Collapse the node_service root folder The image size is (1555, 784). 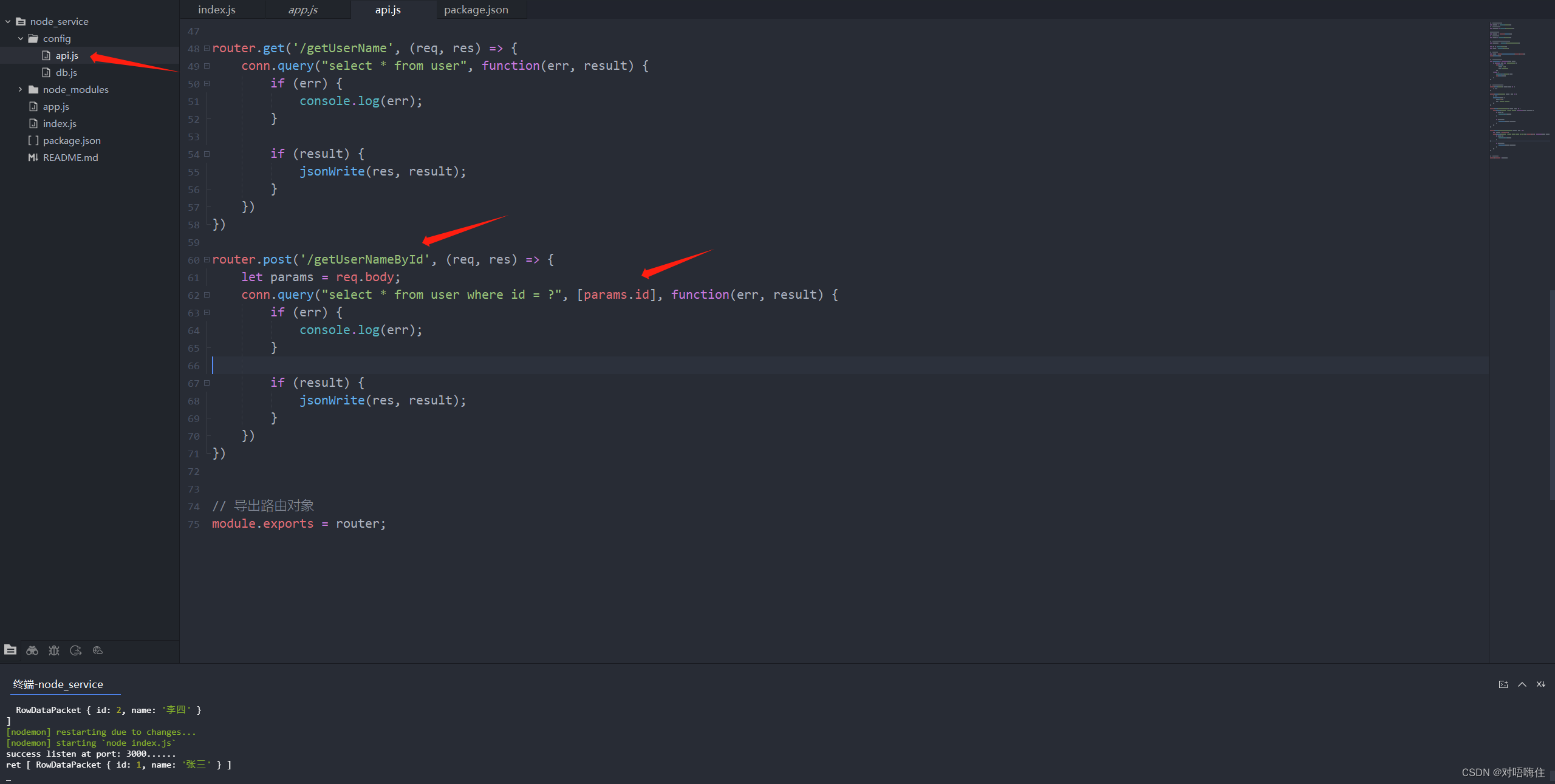8,22
